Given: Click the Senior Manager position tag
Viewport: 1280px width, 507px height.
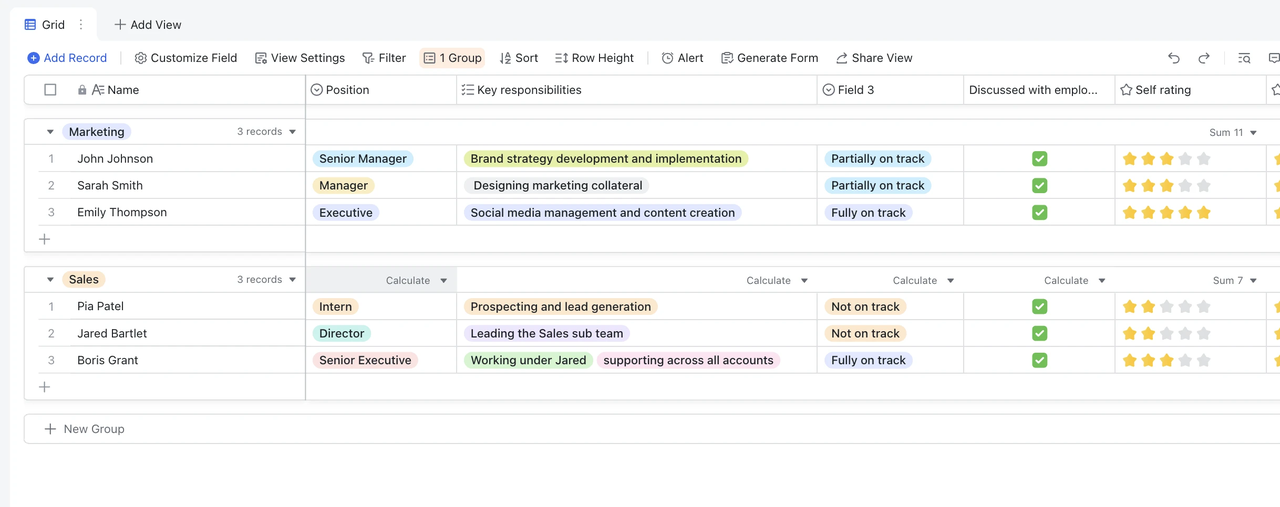Looking at the screenshot, I should [363, 159].
